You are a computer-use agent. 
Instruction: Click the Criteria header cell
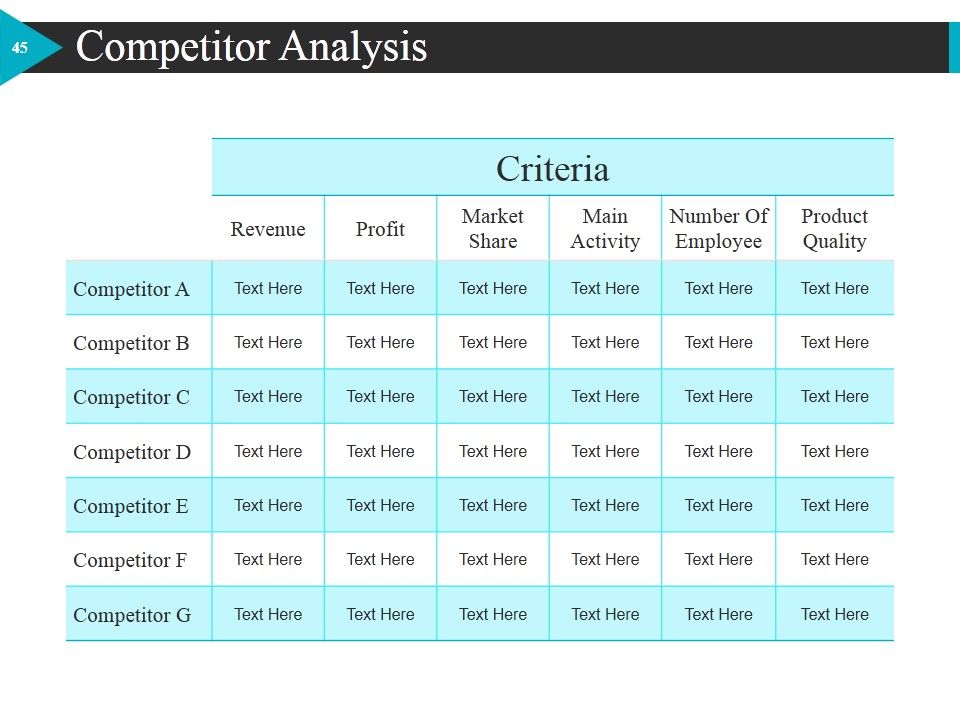552,168
